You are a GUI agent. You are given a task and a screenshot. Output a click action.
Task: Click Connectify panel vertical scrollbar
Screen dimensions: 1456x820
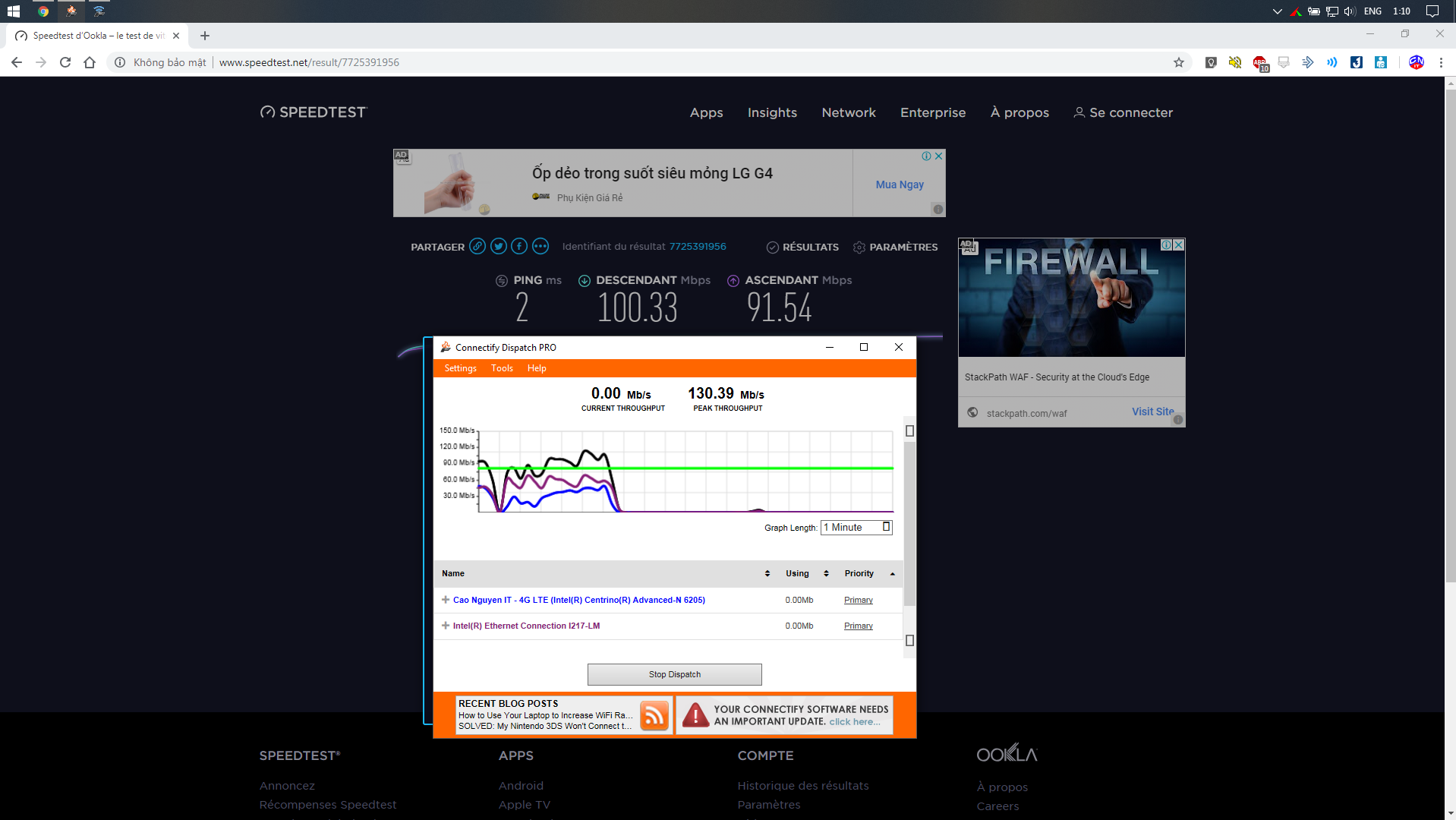[x=909, y=523]
